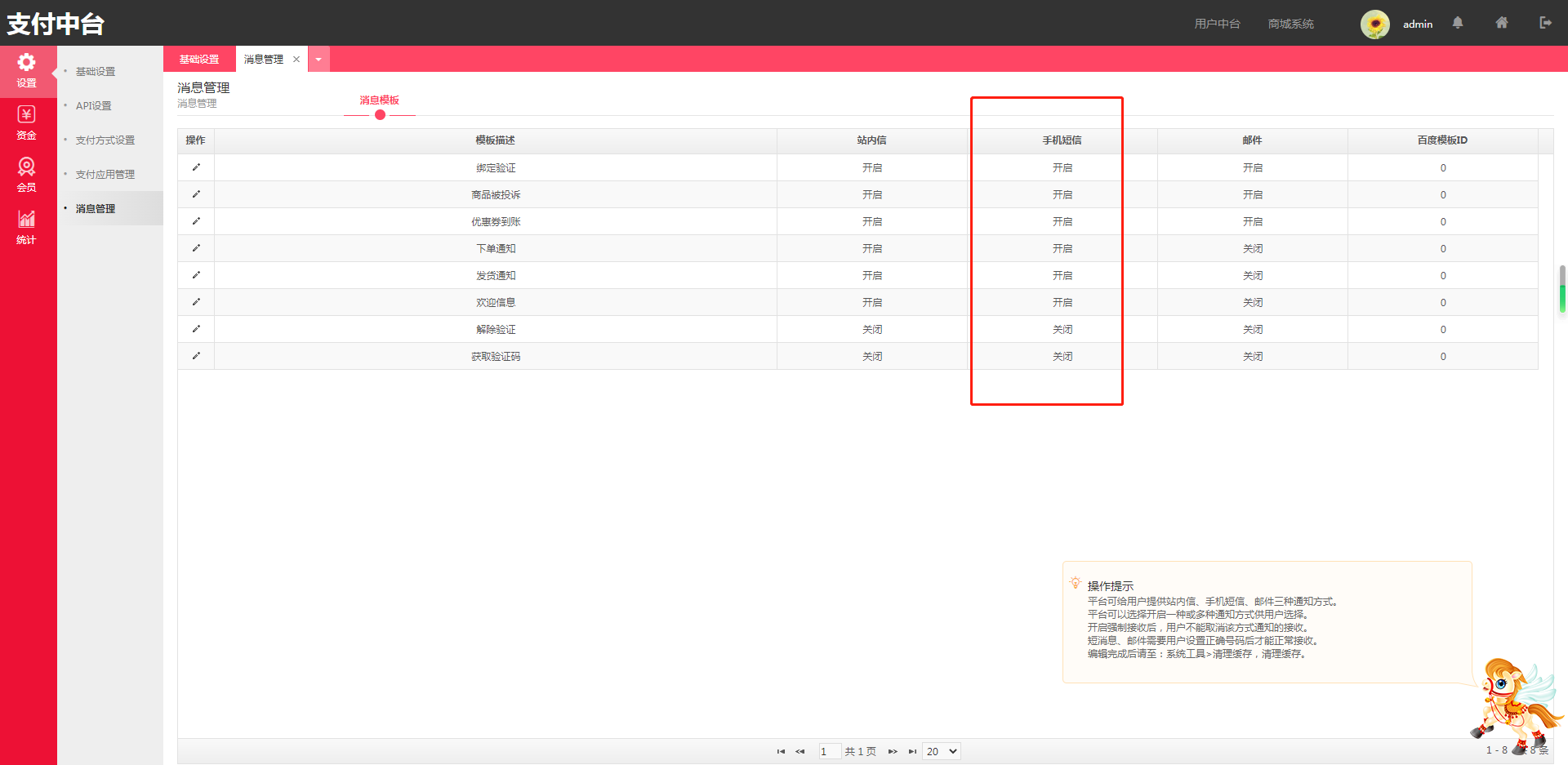Click the notification bell icon
The image size is (1568, 765).
click(x=1458, y=23)
